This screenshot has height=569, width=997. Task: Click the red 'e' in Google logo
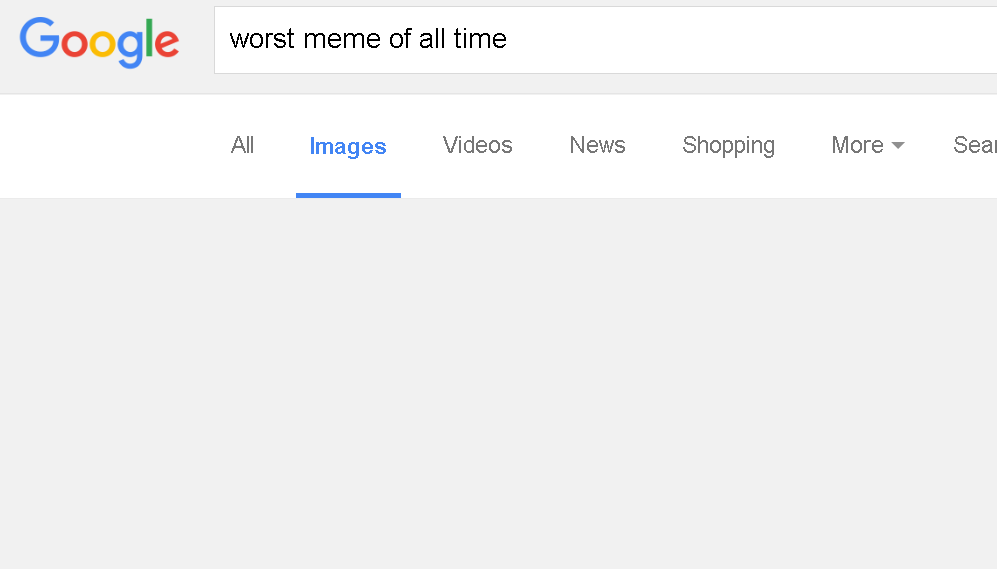pyautogui.click(x=167, y=43)
